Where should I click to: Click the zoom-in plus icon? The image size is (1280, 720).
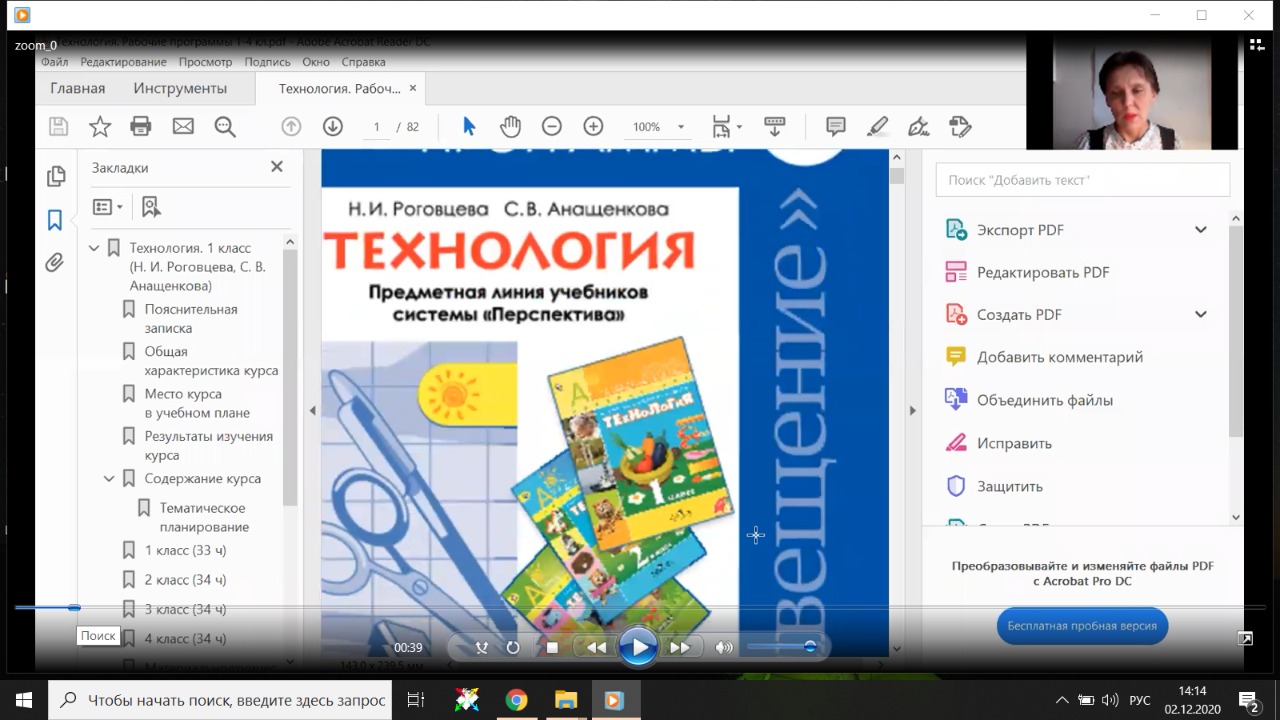[x=593, y=127]
